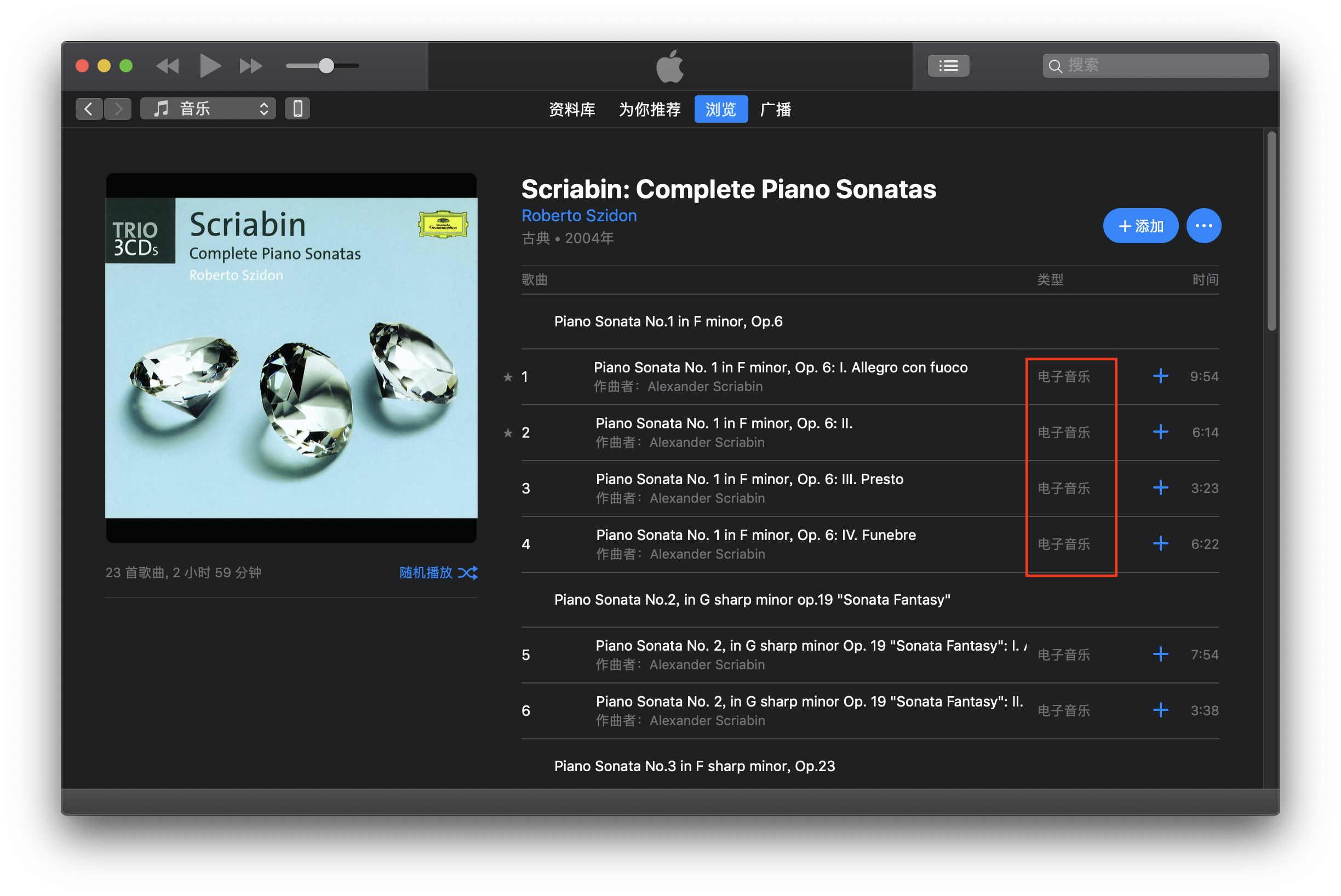The height and width of the screenshot is (896, 1341).
Task: Add track 5 Sonata Fantasy I with plus
Action: point(1160,655)
